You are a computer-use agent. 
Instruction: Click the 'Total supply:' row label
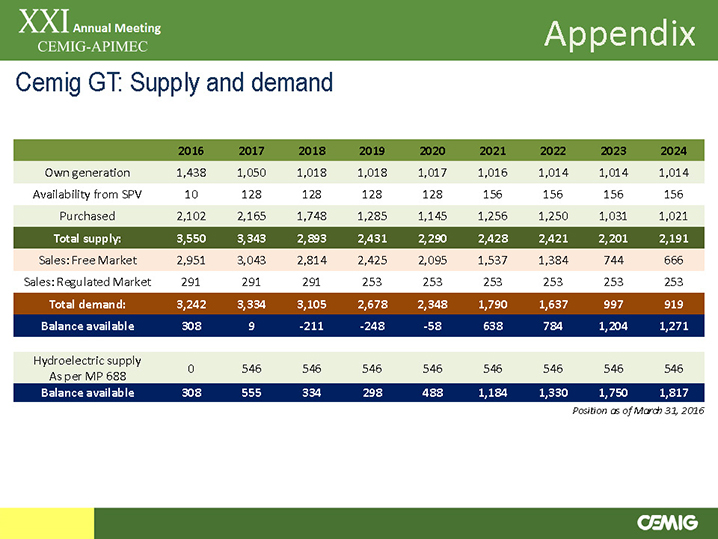[x=87, y=239]
